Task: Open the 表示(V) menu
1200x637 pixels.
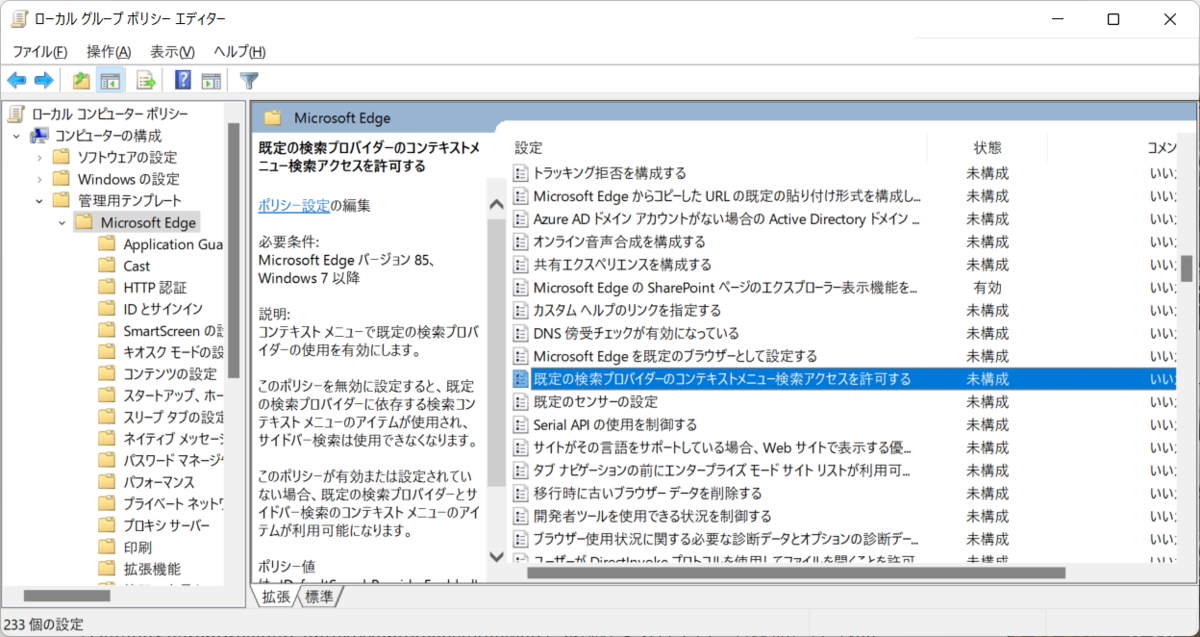Action: point(172,52)
